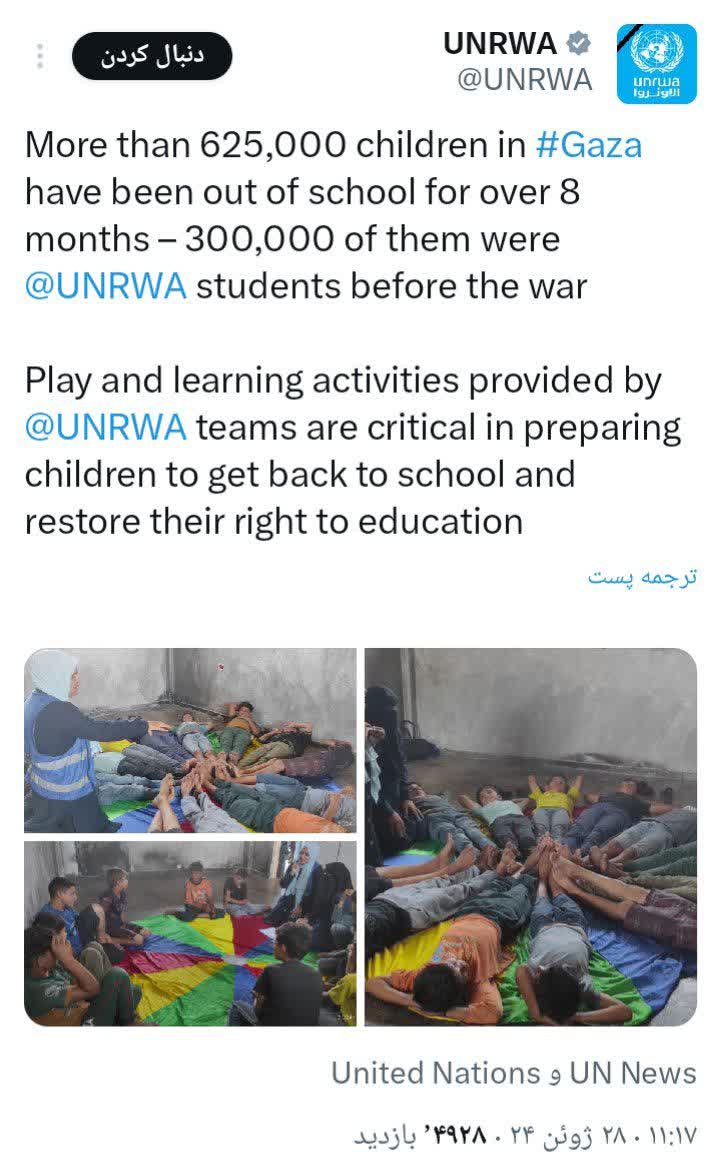Screen dimensions: 720x1175
Task: Open the large right photo of children lying down
Action: coord(531,837)
